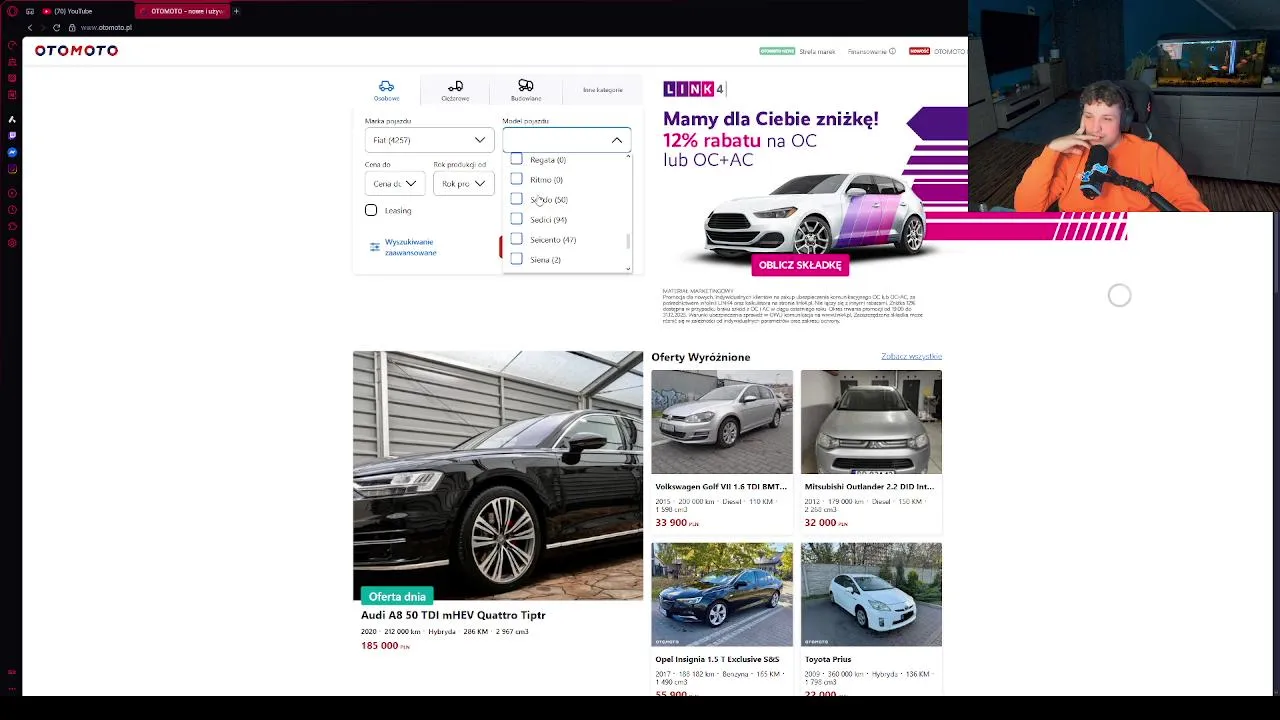
Task: Click the LINK4 logo in ad
Action: pyautogui.click(x=693, y=89)
